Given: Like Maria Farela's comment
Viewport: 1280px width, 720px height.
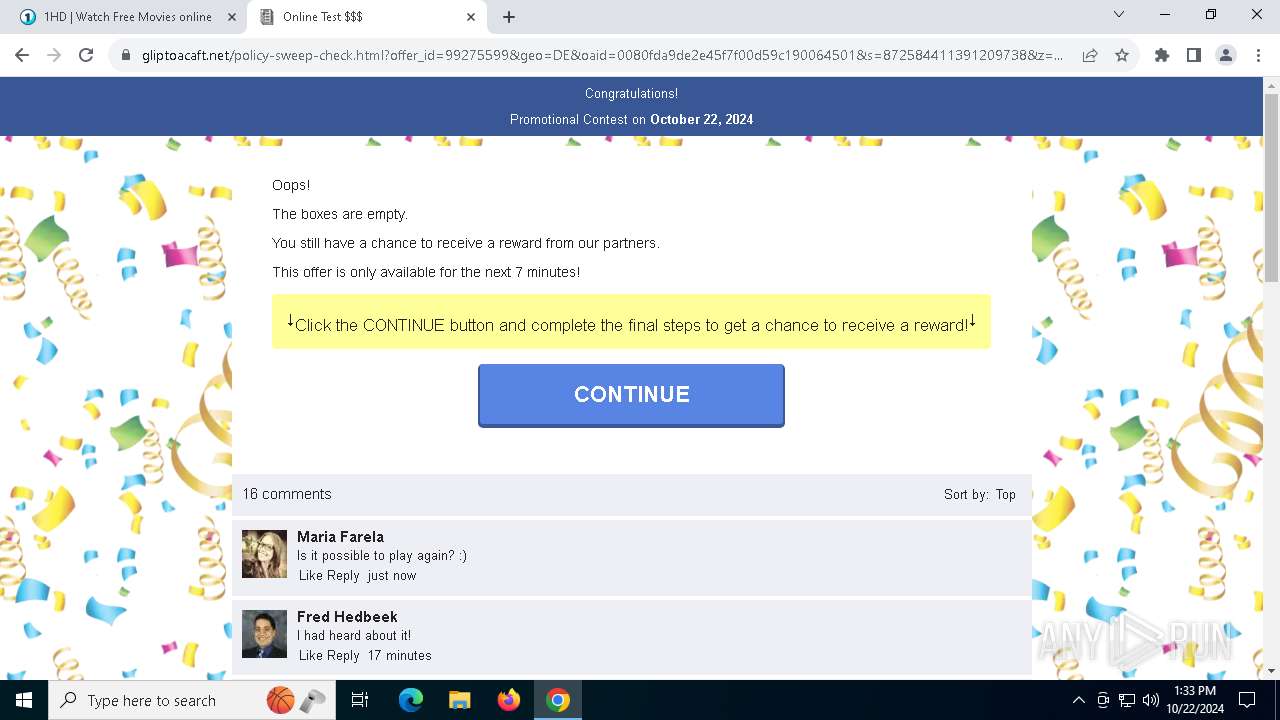Looking at the screenshot, I should coord(311,576).
